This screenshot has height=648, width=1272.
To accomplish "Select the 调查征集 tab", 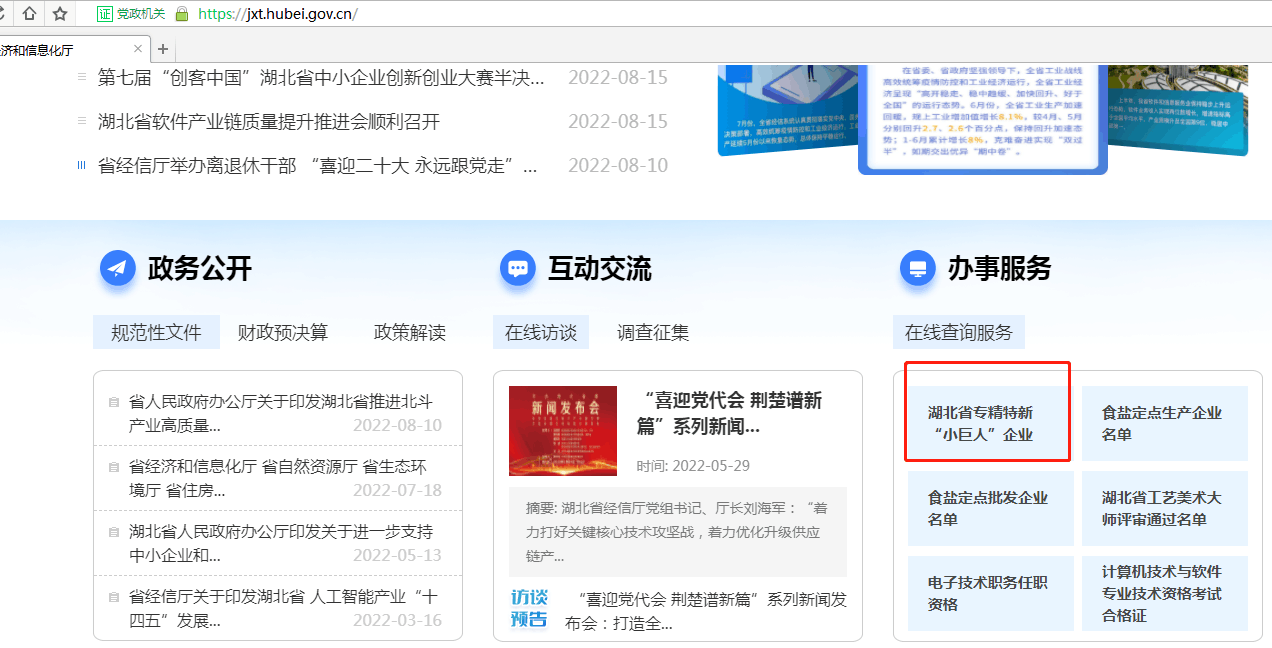I will (652, 332).
